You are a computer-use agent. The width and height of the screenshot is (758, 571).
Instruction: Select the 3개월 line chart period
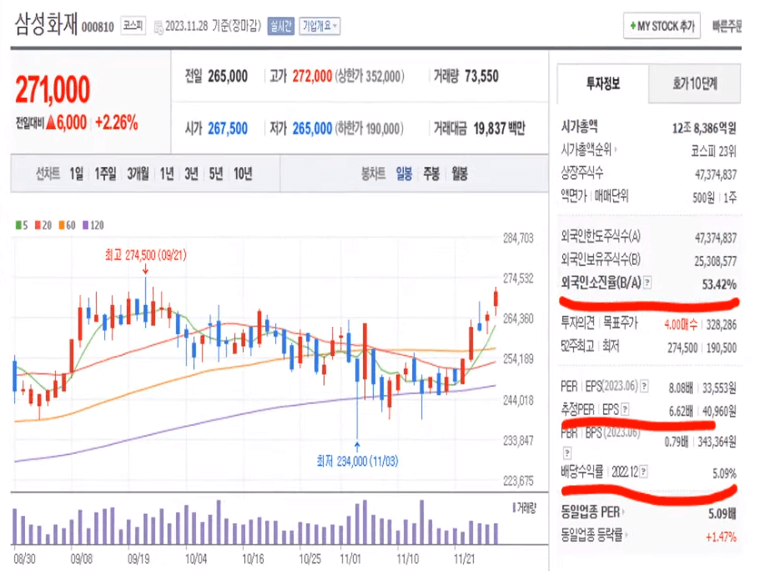(138, 173)
